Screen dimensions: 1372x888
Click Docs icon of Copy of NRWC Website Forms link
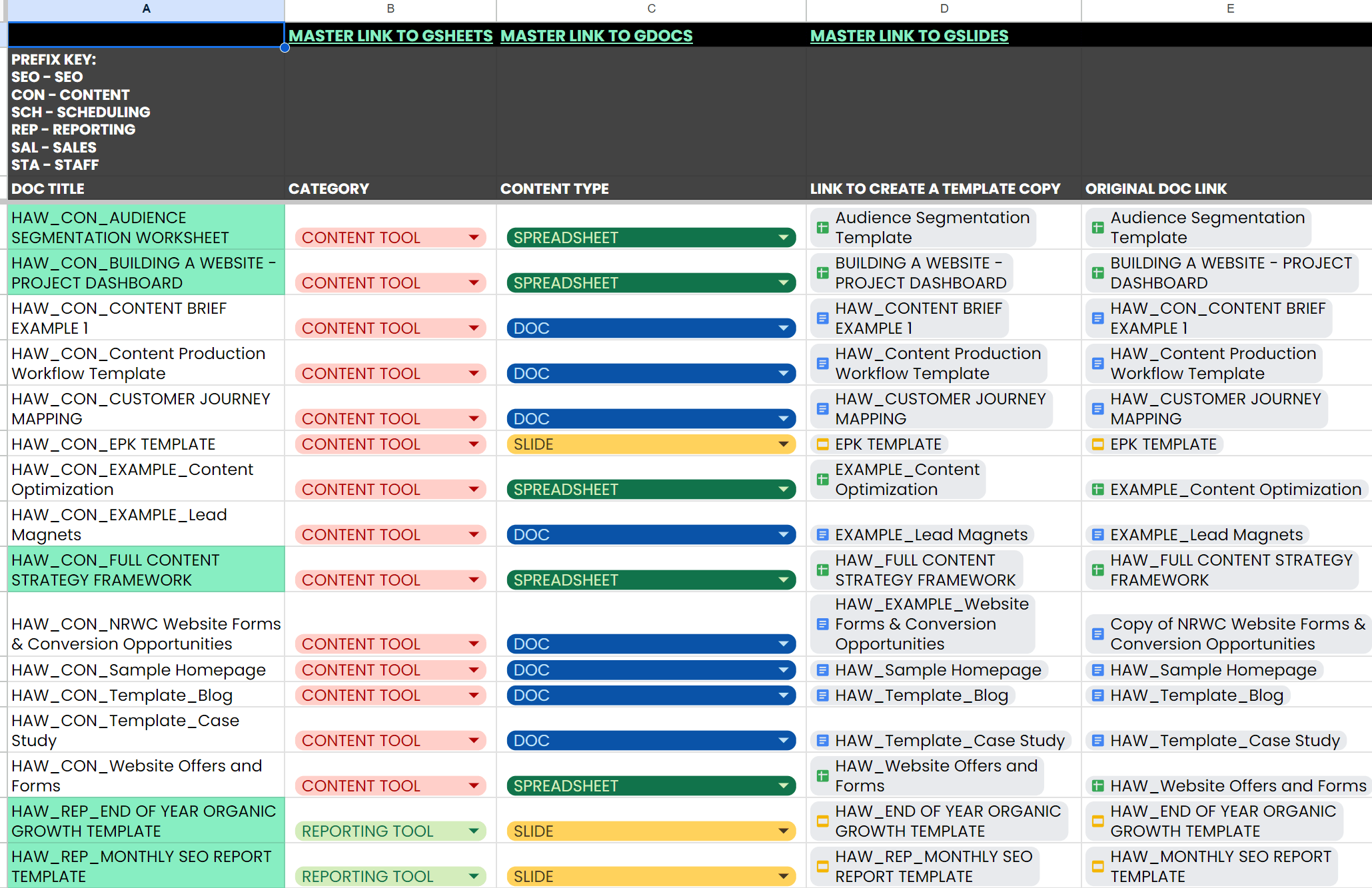tap(1098, 634)
